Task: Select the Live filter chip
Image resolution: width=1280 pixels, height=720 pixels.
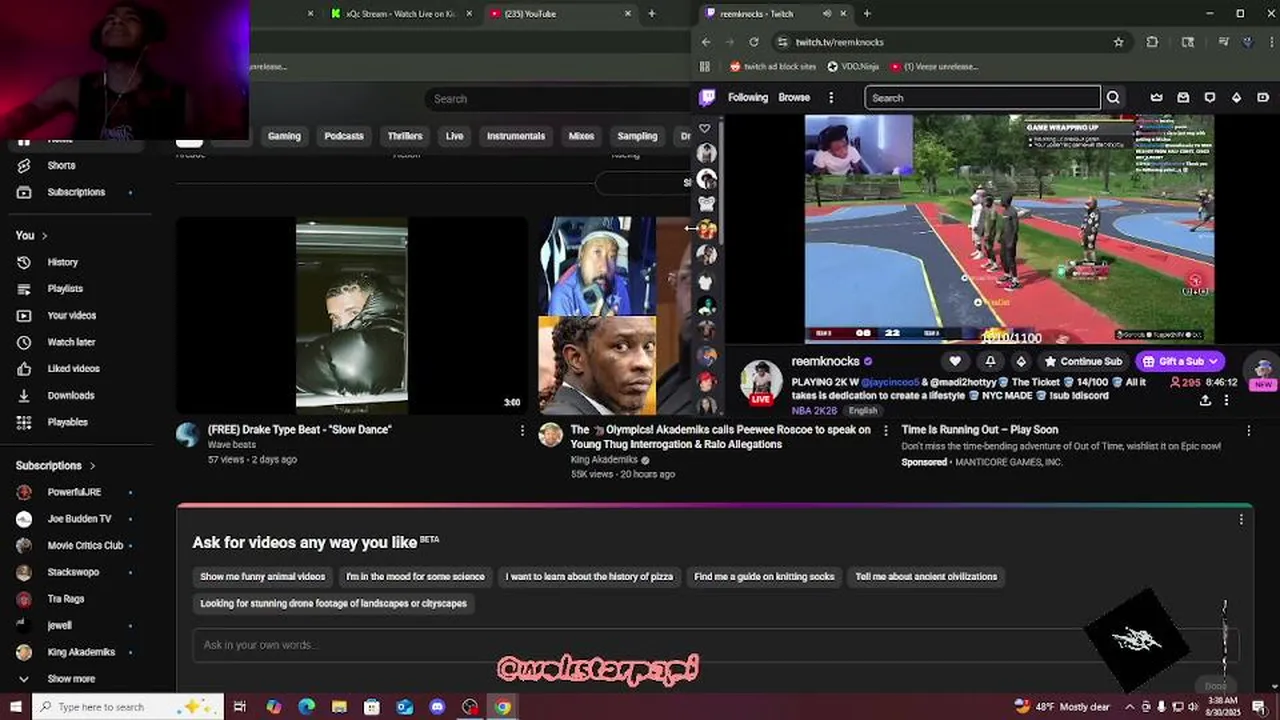Action: (454, 136)
